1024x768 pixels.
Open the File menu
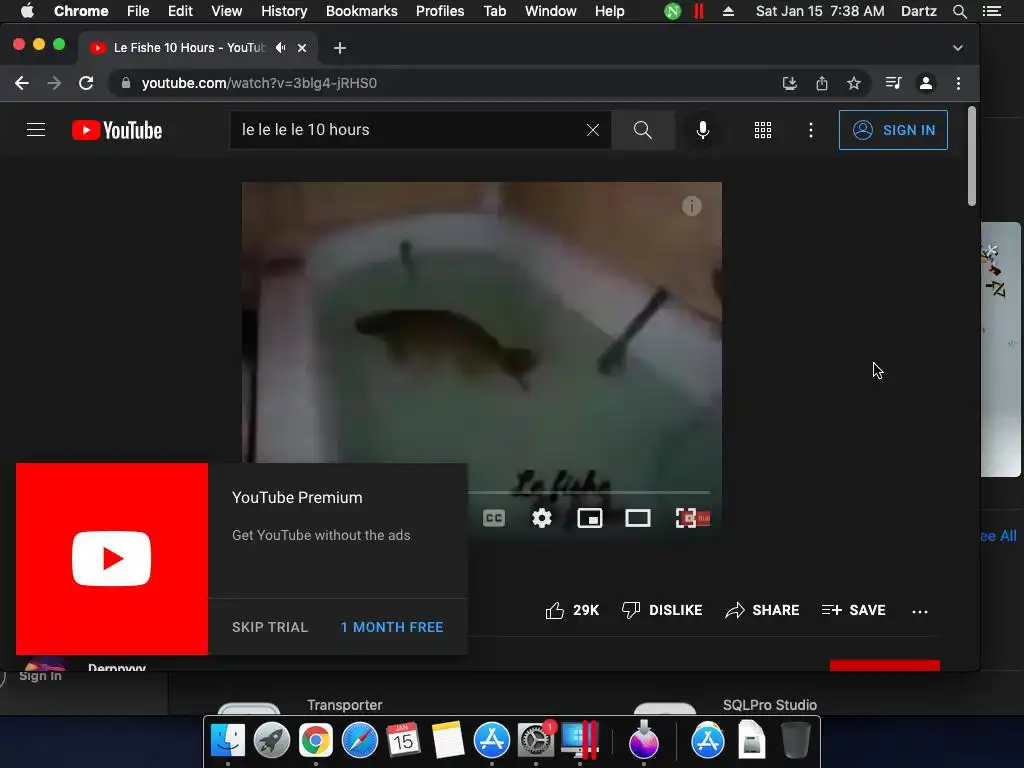pos(138,11)
